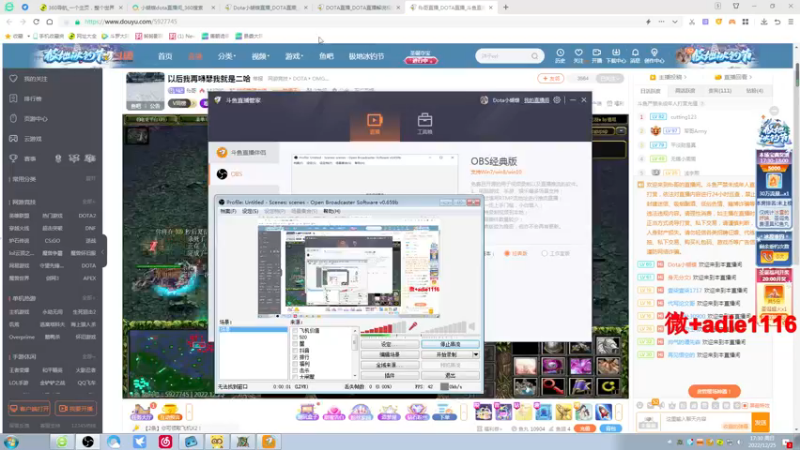Click search magnifier in Douyu search box
800x450 pixels.
pyautogui.click(x=534, y=56)
